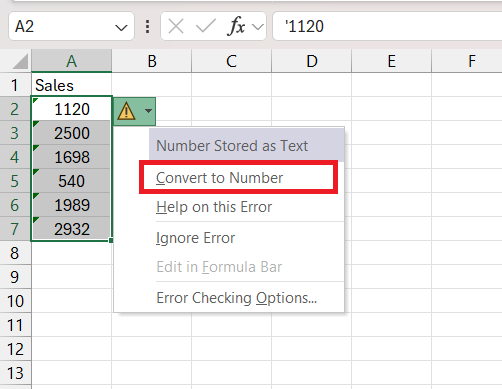Open the error warning dropdown arrow
The width and height of the screenshot is (502, 389).
pyautogui.click(x=149, y=111)
